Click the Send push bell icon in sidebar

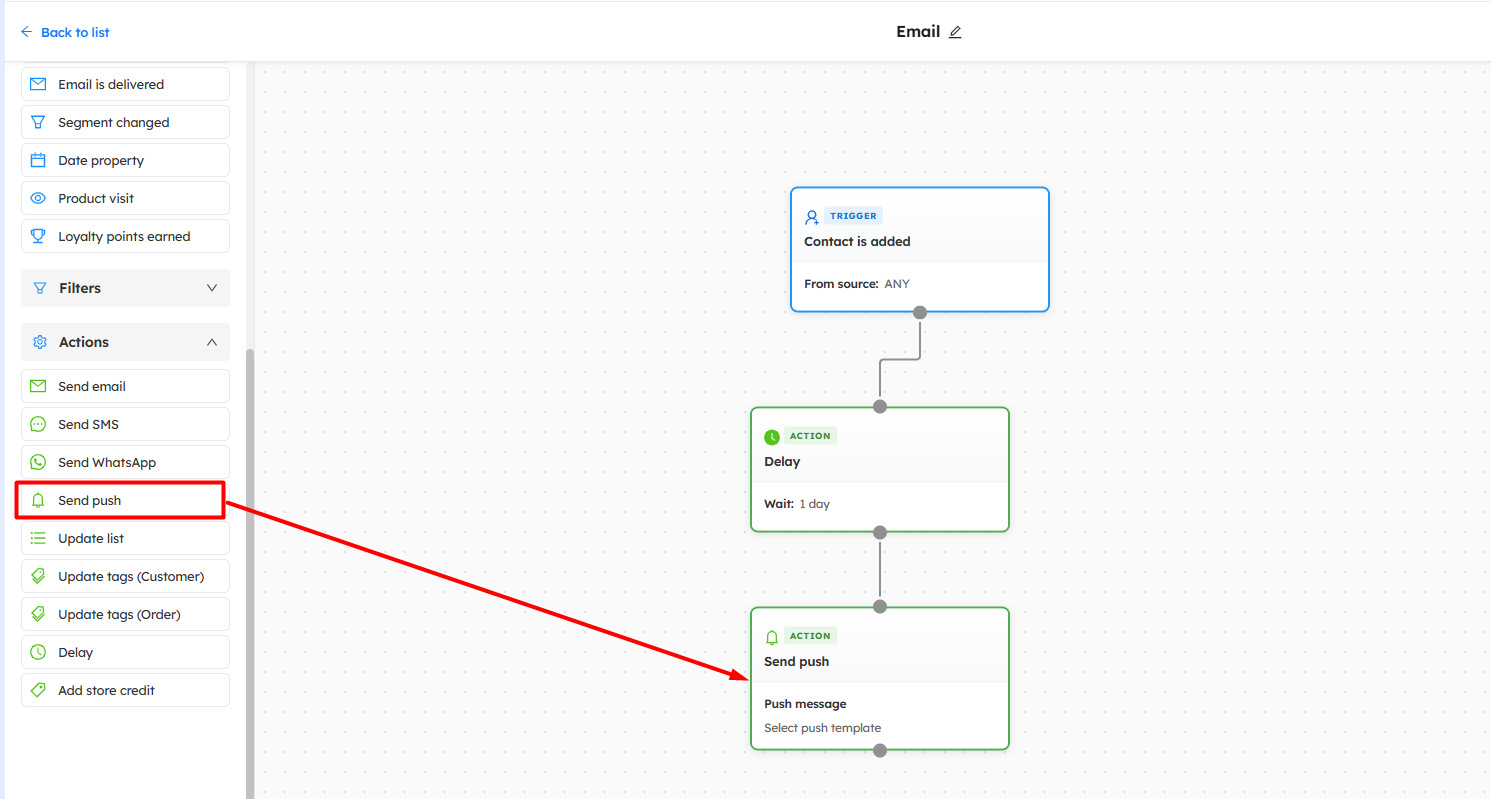pos(38,500)
